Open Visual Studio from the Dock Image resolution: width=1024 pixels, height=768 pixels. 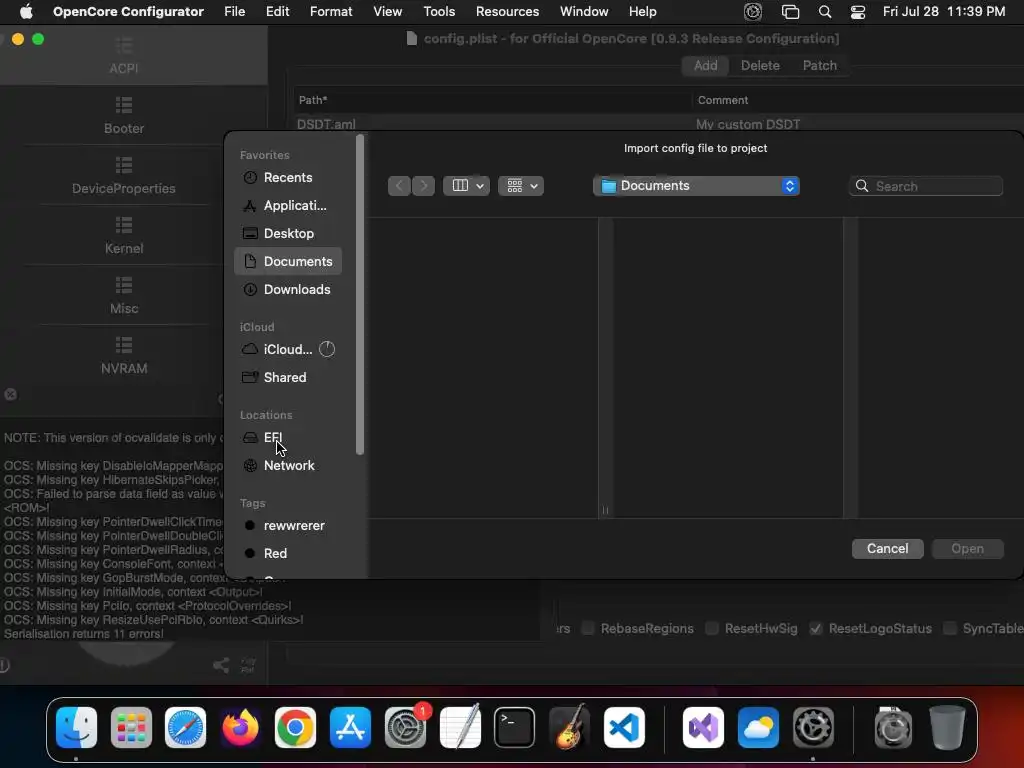coord(703,727)
